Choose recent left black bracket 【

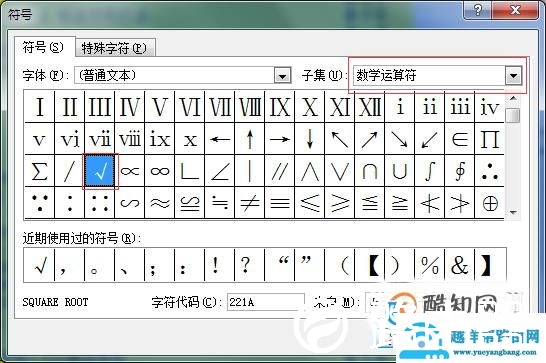tap(369, 265)
